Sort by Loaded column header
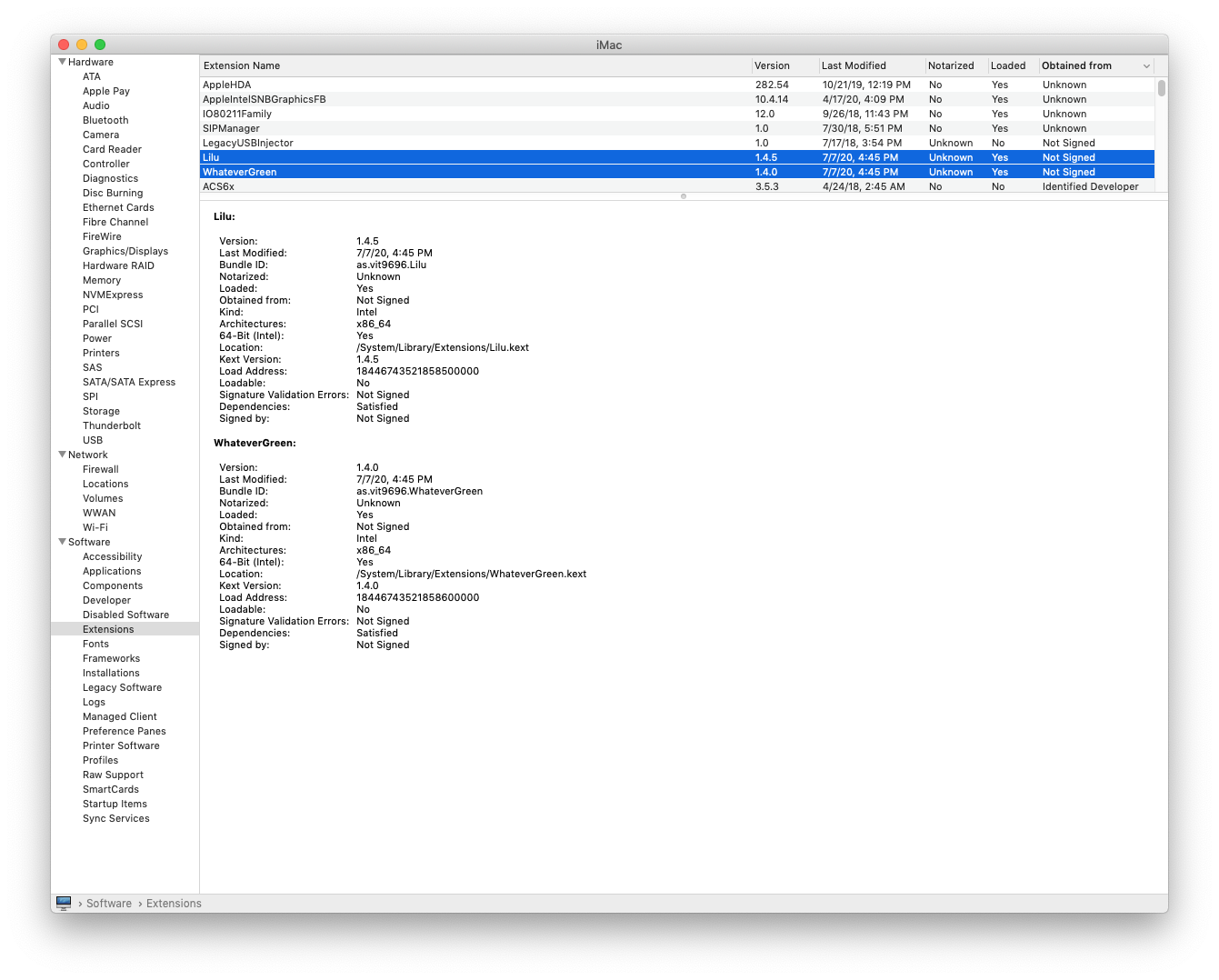 1013,65
